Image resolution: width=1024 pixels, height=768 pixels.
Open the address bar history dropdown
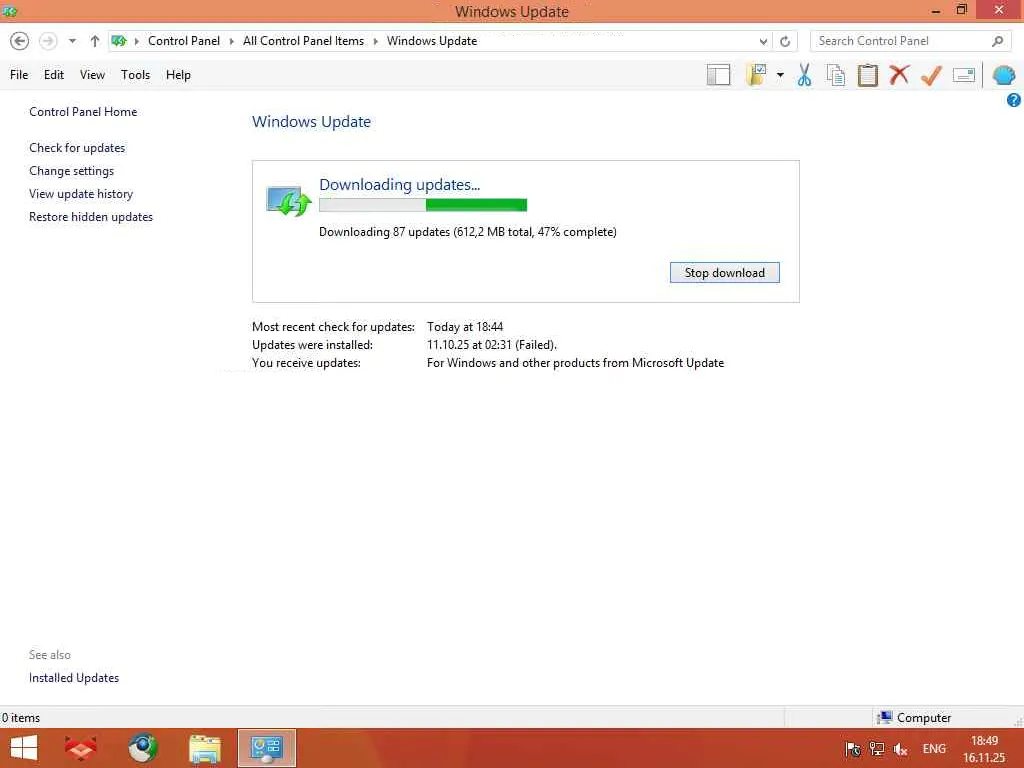pos(763,41)
